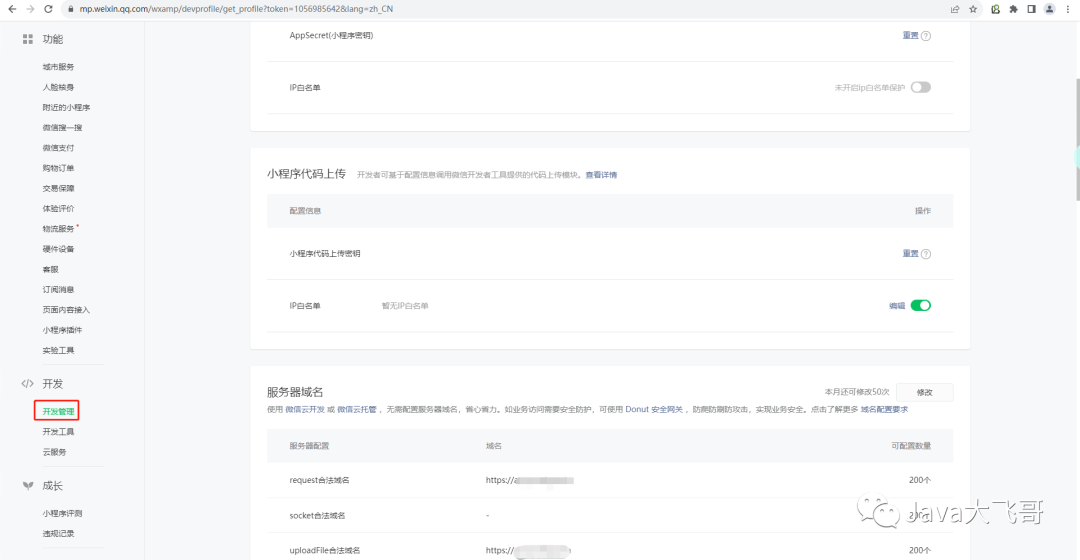
Task: Open Donut 安全网关 link
Action: pyautogui.click(x=654, y=409)
